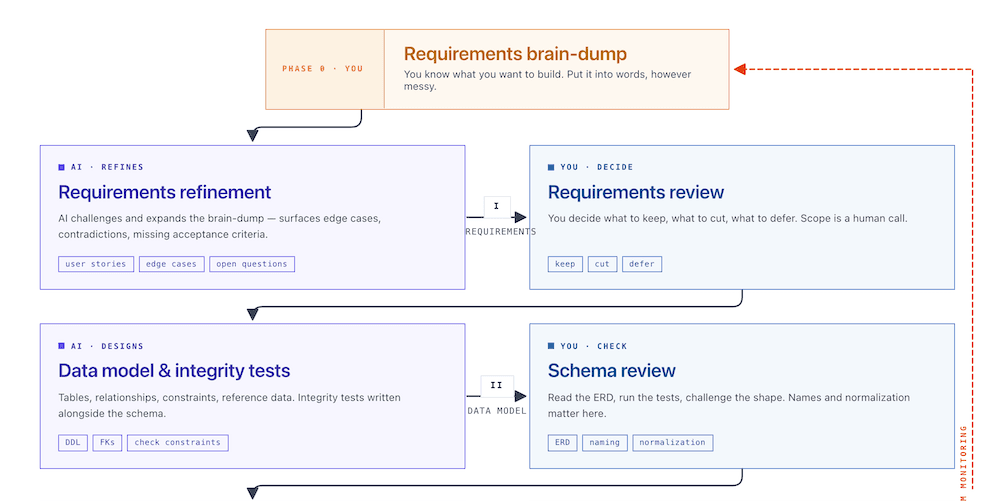Click the blue square icon beside YOU · CHECK
Screen dimensions: 1000x501
coord(551,346)
